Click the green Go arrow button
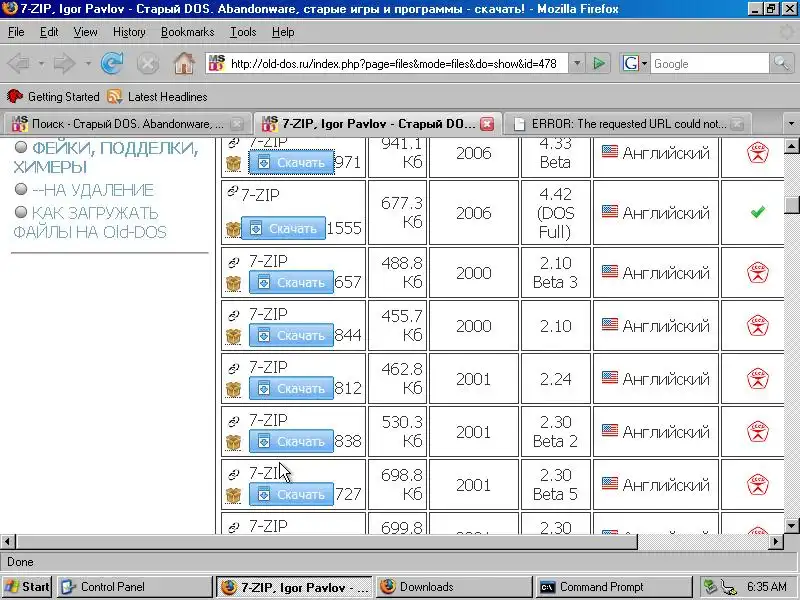The width and height of the screenshot is (800, 600). point(598,64)
